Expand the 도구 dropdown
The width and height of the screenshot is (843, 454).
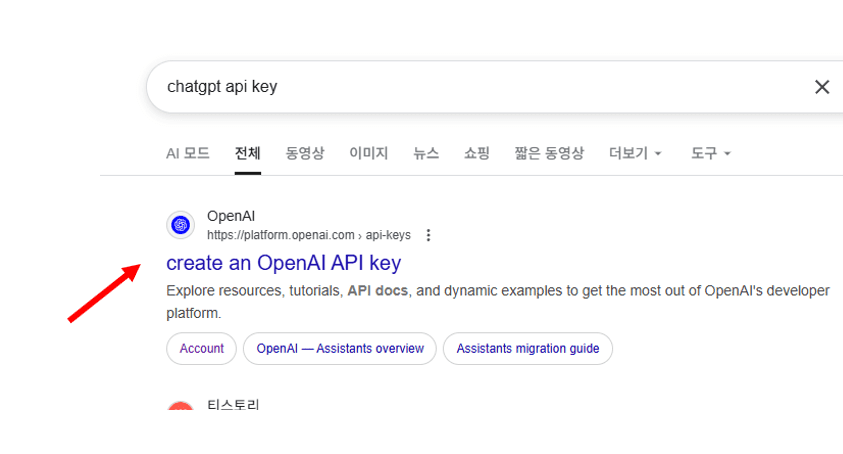pyautogui.click(x=710, y=153)
